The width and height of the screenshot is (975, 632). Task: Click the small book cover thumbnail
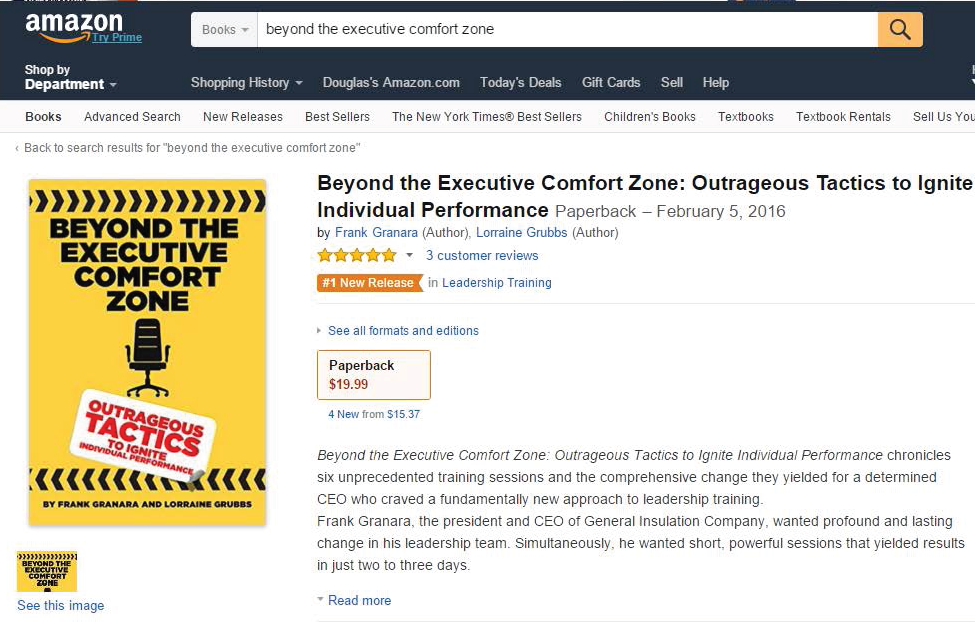(x=47, y=571)
